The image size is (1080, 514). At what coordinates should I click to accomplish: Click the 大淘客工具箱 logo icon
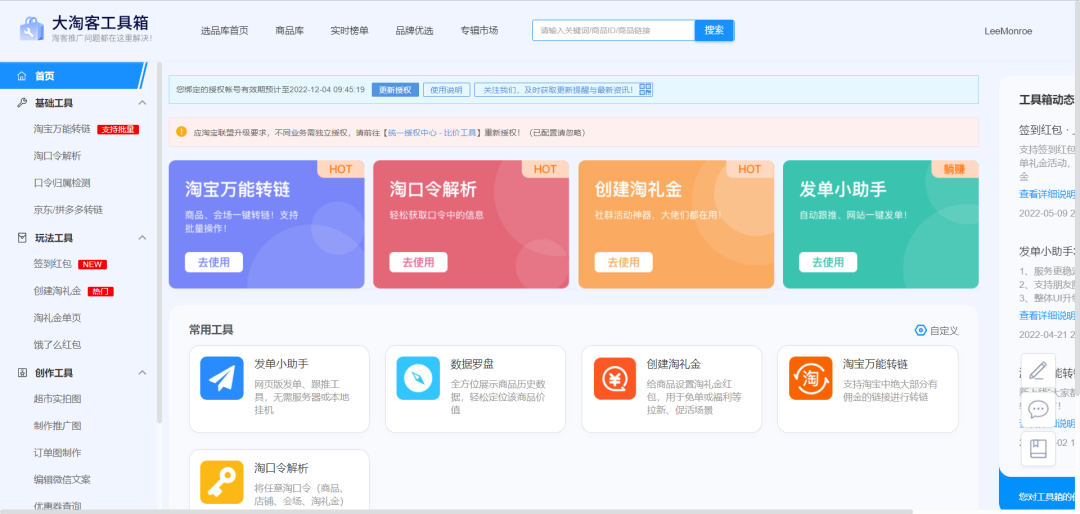click(32, 30)
